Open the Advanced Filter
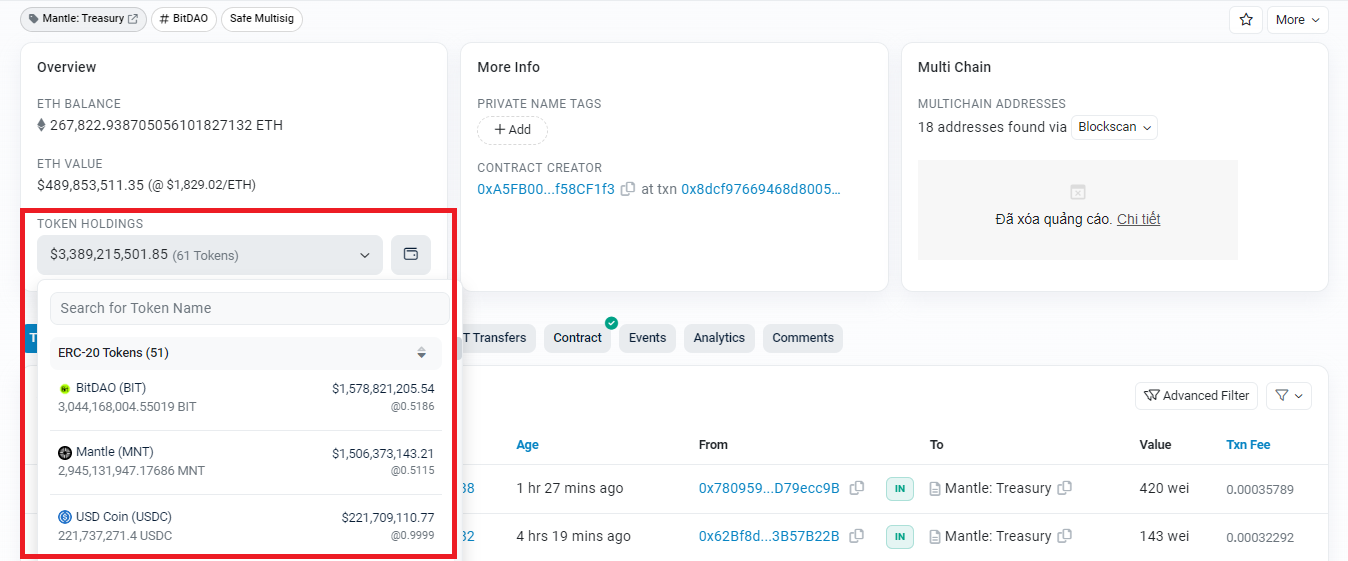1348x561 pixels. (x=1196, y=396)
